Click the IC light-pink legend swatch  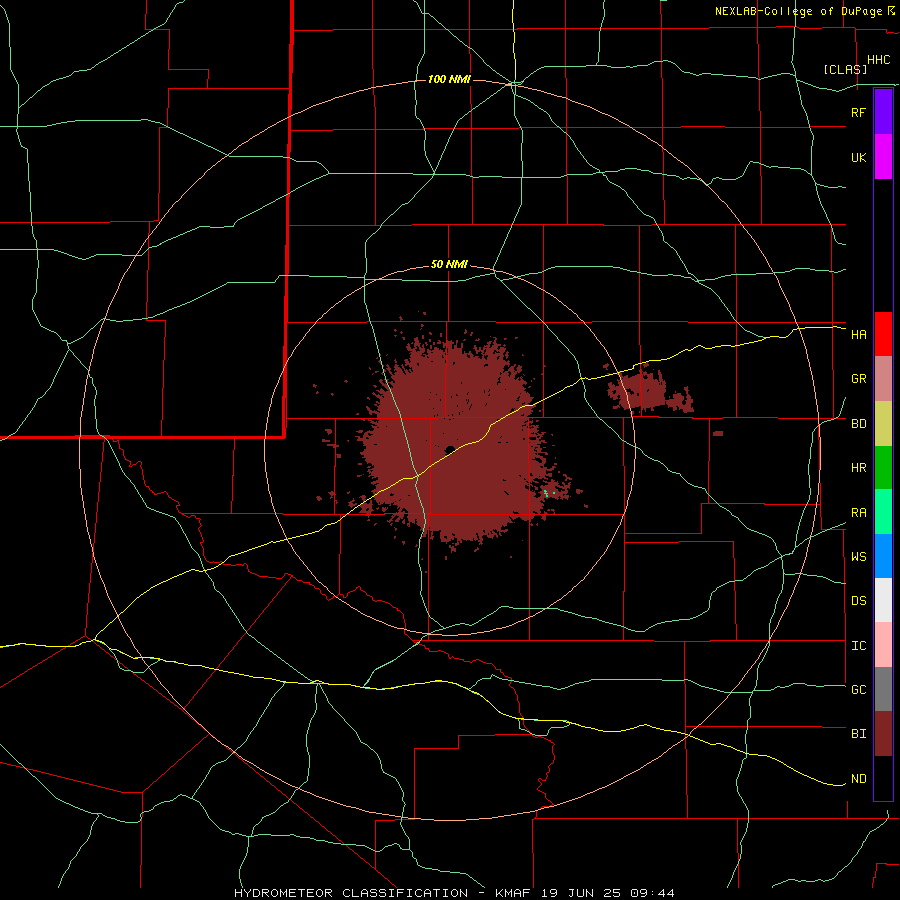click(x=883, y=645)
